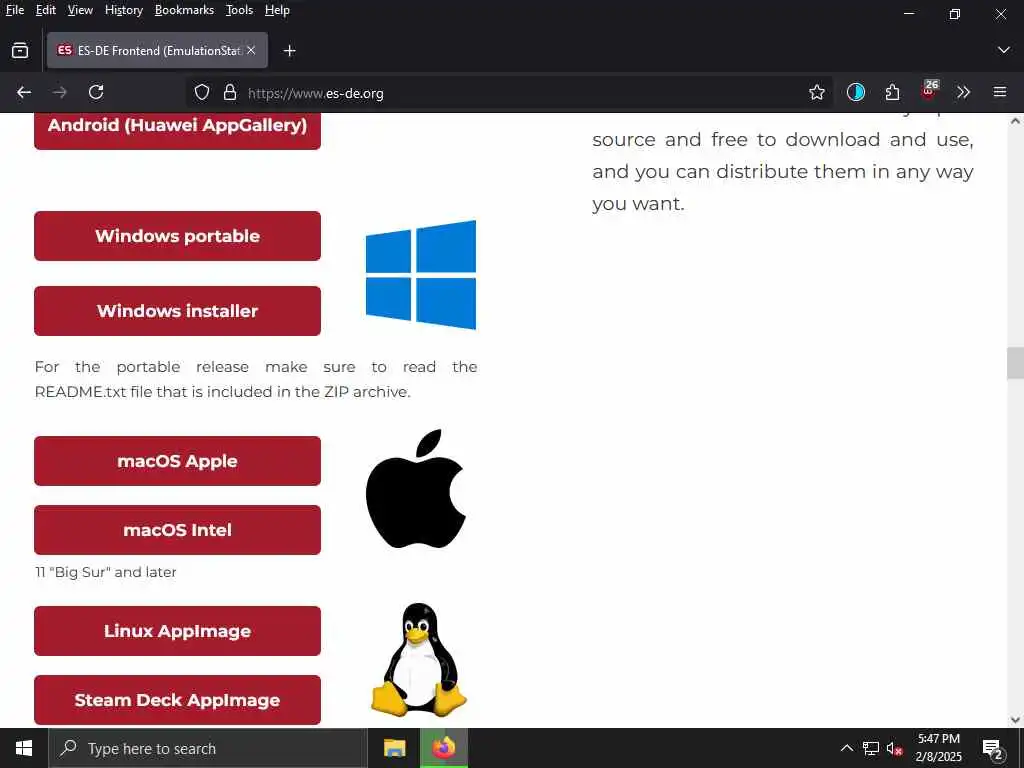
Task: Open the uBlock extension with badge 26
Action: point(929,91)
